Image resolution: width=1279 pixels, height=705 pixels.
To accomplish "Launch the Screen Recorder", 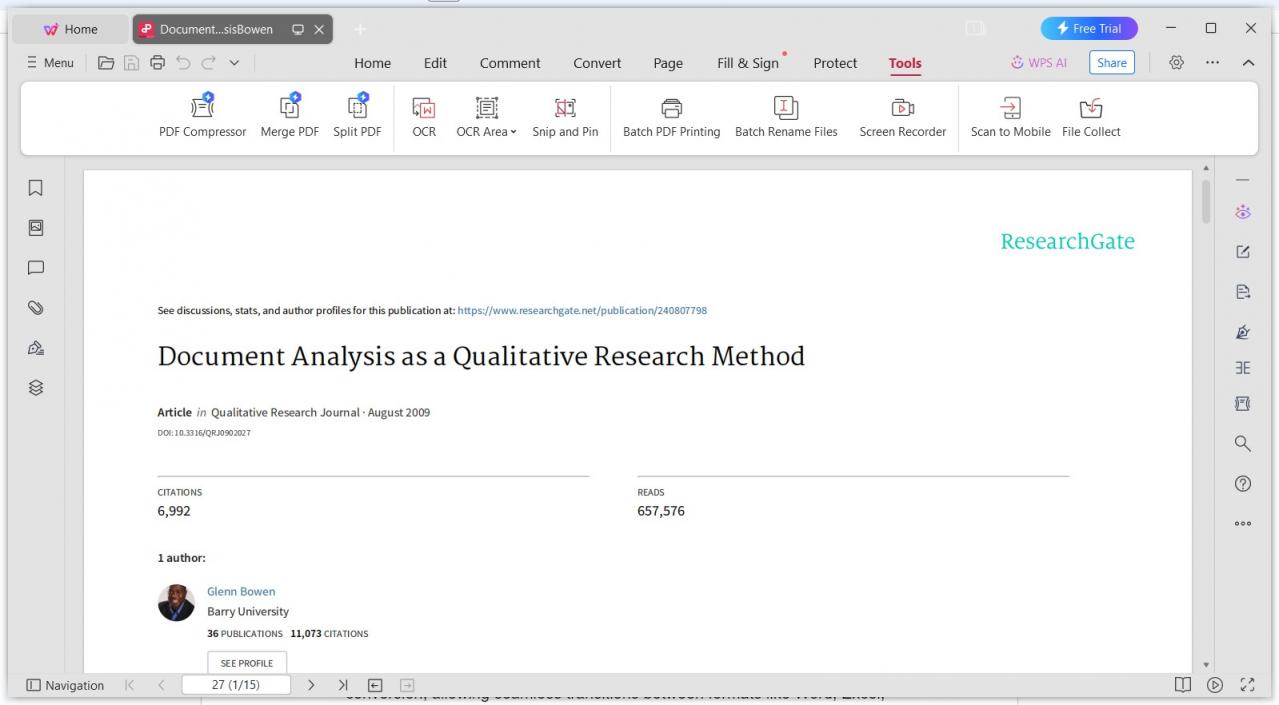I will click(x=902, y=116).
